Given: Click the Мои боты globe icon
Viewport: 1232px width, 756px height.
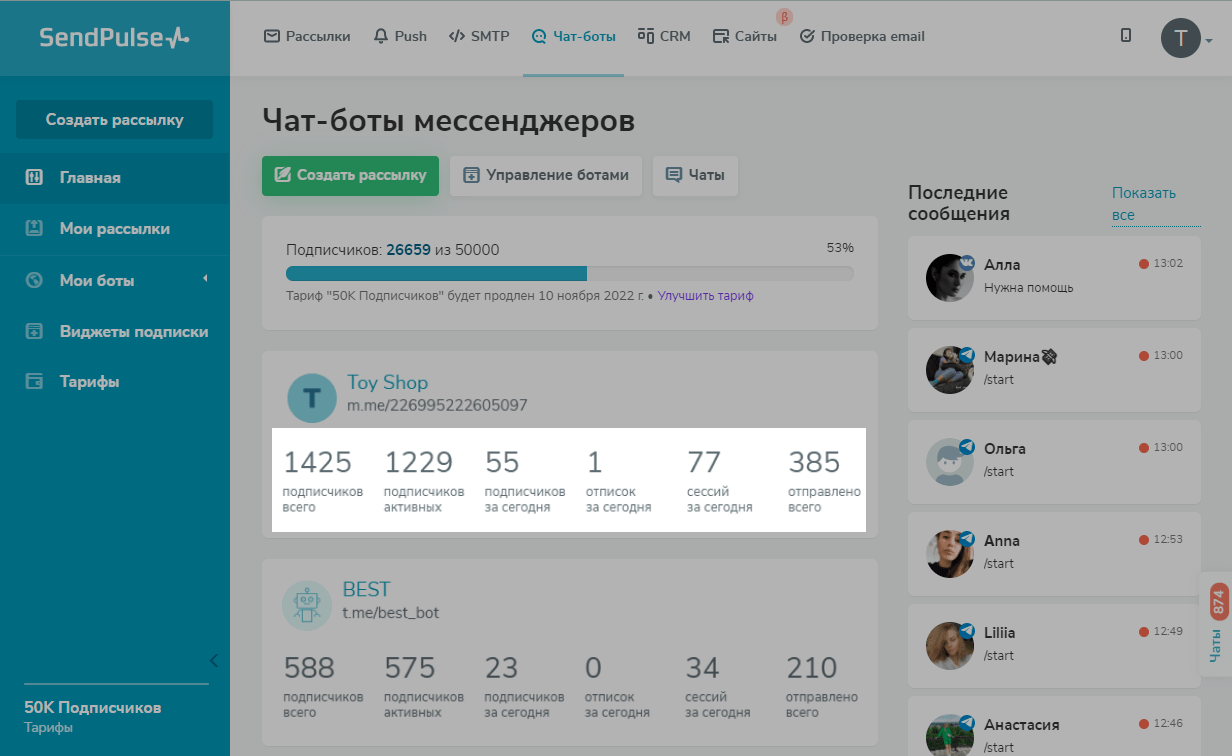Looking at the screenshot, I should pos(34,280).
